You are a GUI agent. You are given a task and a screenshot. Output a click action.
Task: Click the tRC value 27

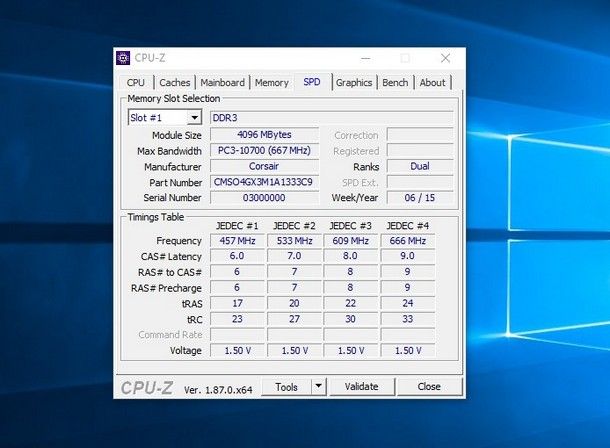[294, 319]
